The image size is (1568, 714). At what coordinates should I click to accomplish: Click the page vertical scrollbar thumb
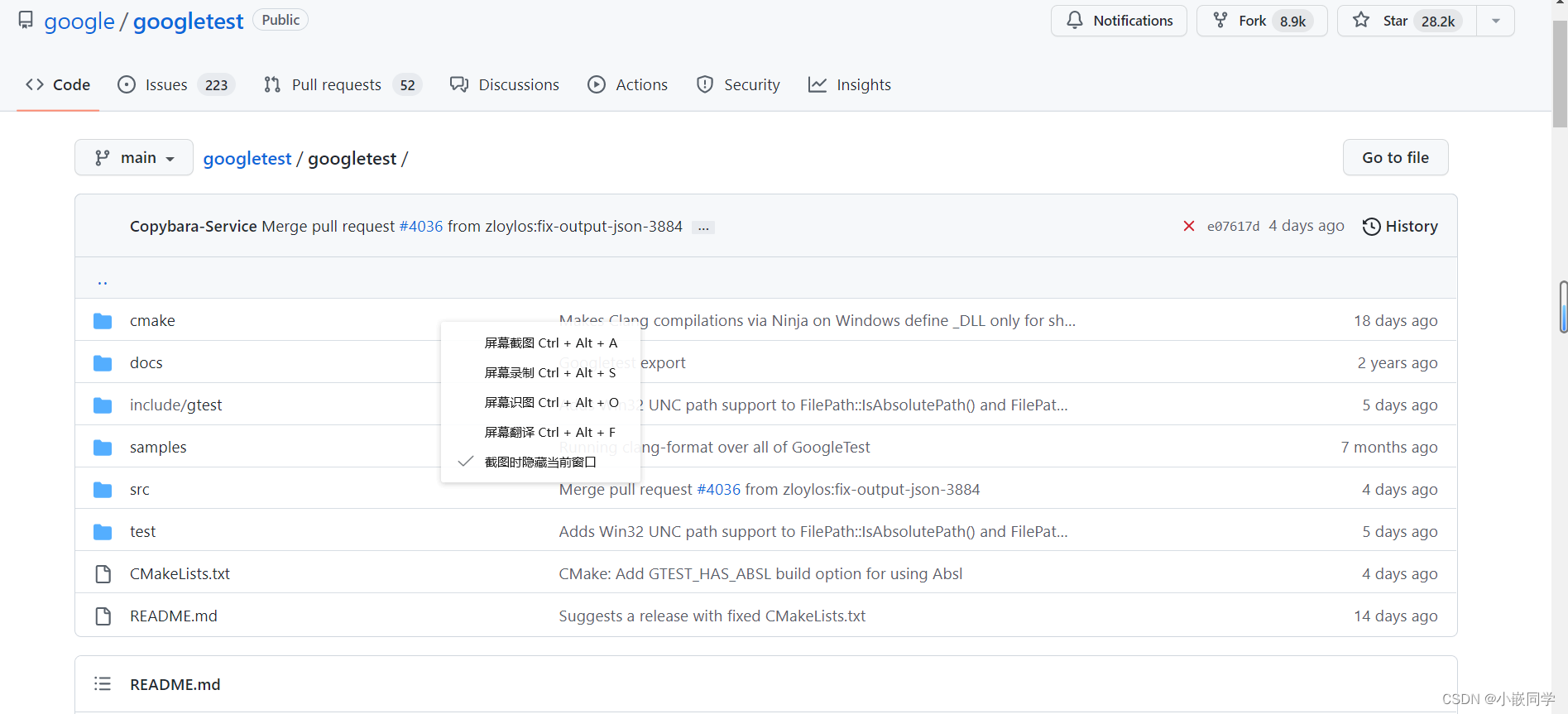click(1560, 74)
